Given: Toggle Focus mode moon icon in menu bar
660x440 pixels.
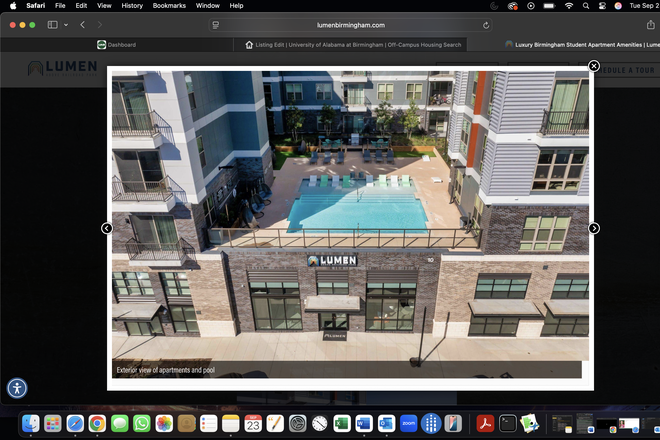Looking at the screenshot, I should (495, 6).
